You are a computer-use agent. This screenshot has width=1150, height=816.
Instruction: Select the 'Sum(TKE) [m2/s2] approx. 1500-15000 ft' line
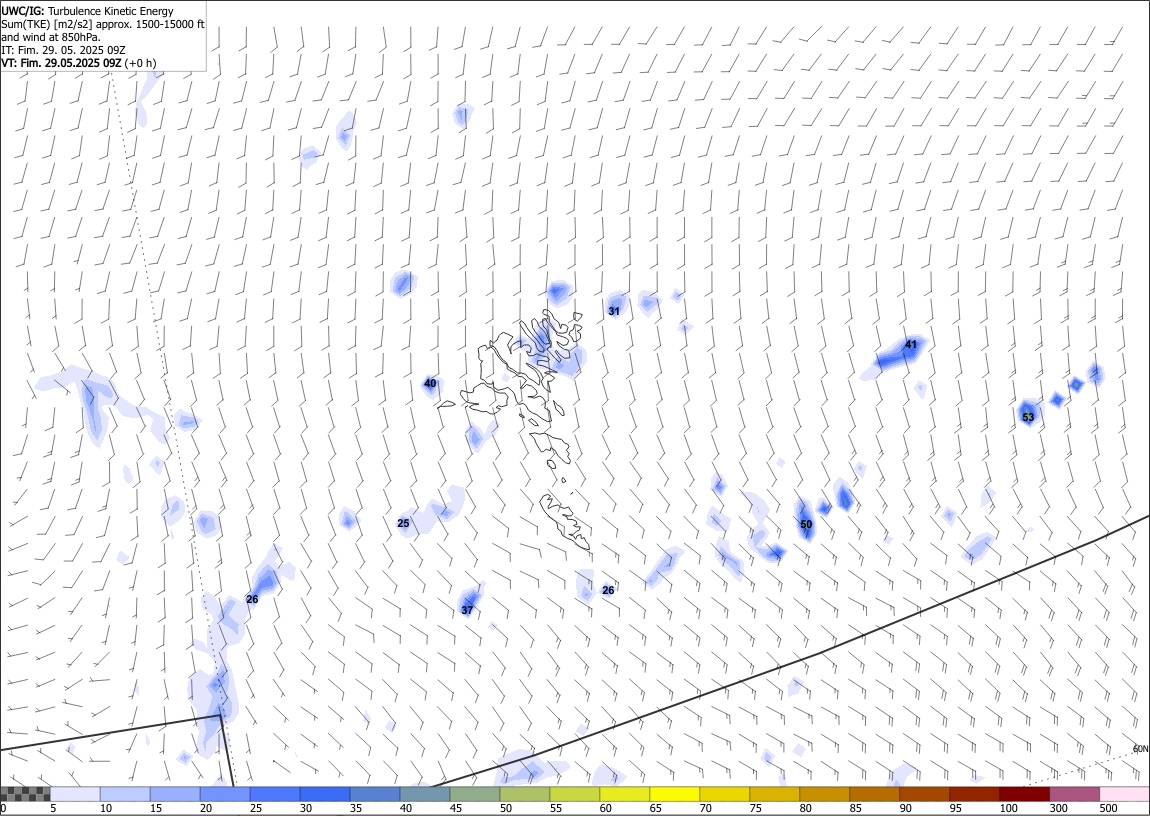(103, 24)
